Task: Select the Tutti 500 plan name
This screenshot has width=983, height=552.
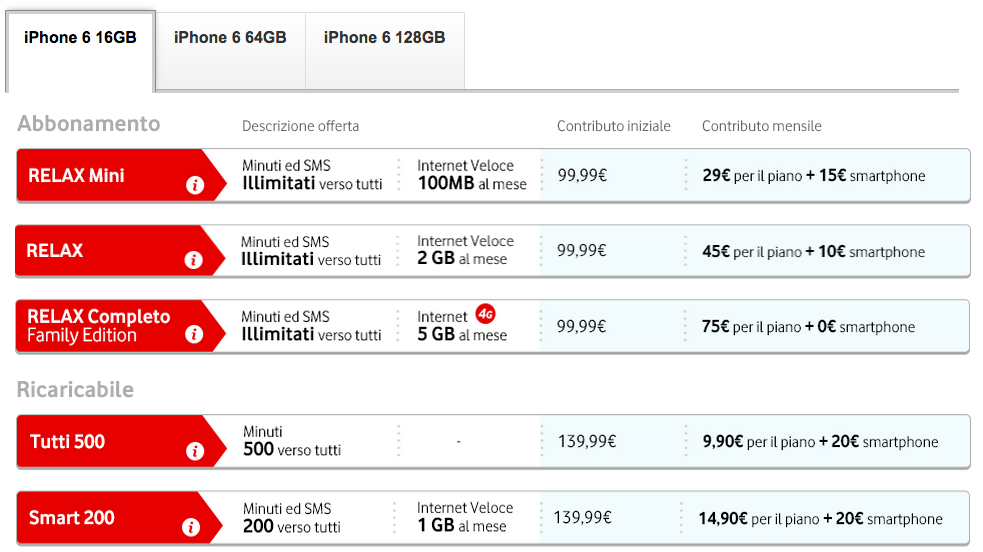Action: click(x=67, y=442)
